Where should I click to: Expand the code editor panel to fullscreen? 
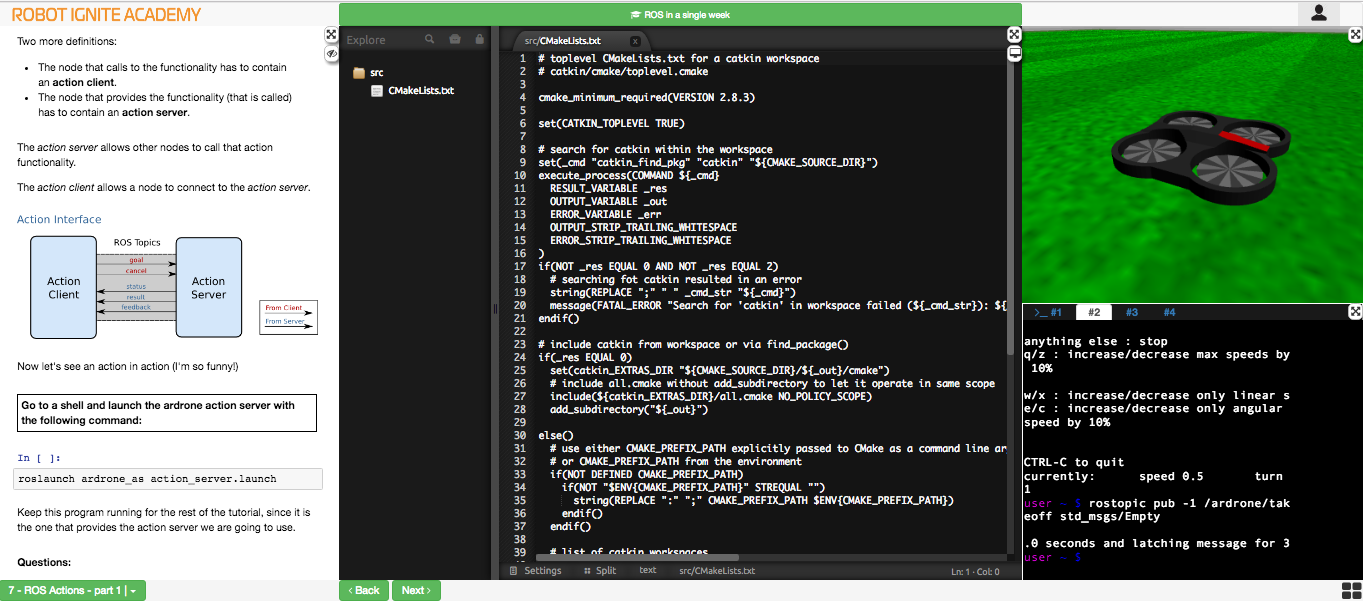(x=1013, y=35)
